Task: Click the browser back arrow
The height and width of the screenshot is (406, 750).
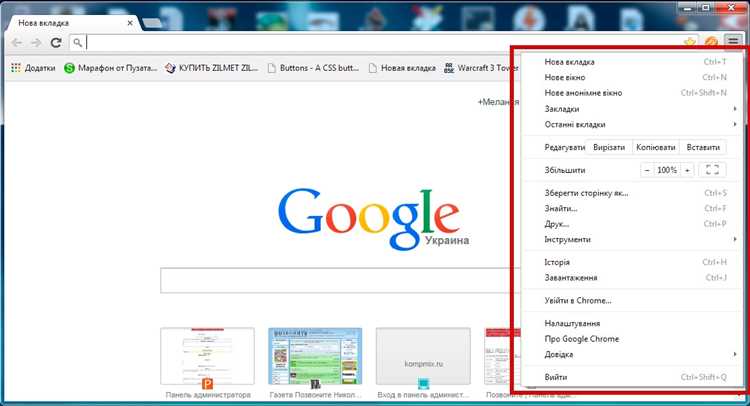Action: tap(16, 43)
